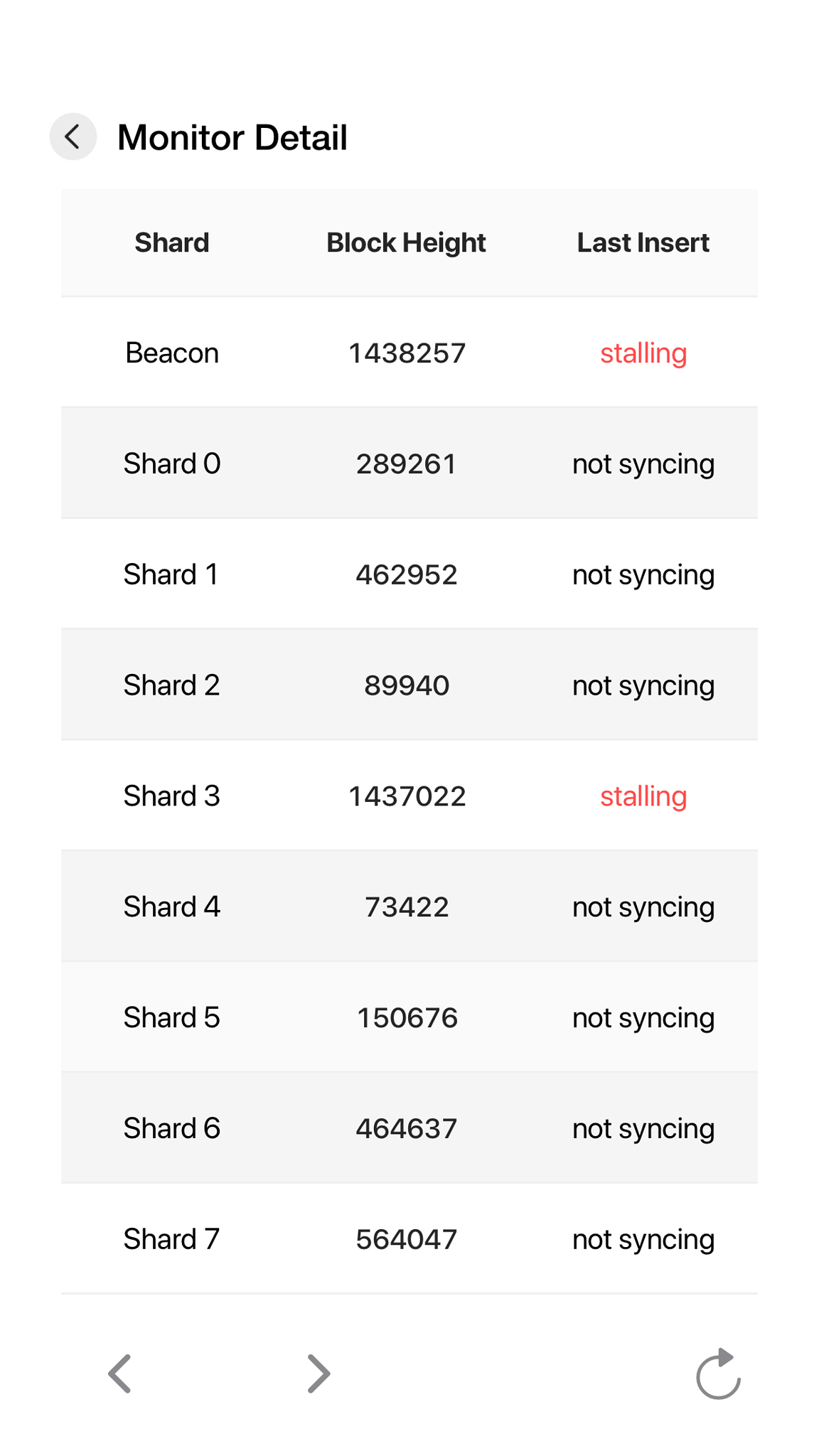
Task: Click the red stalling status for Beacon
Action: click(x=643, y=353)
